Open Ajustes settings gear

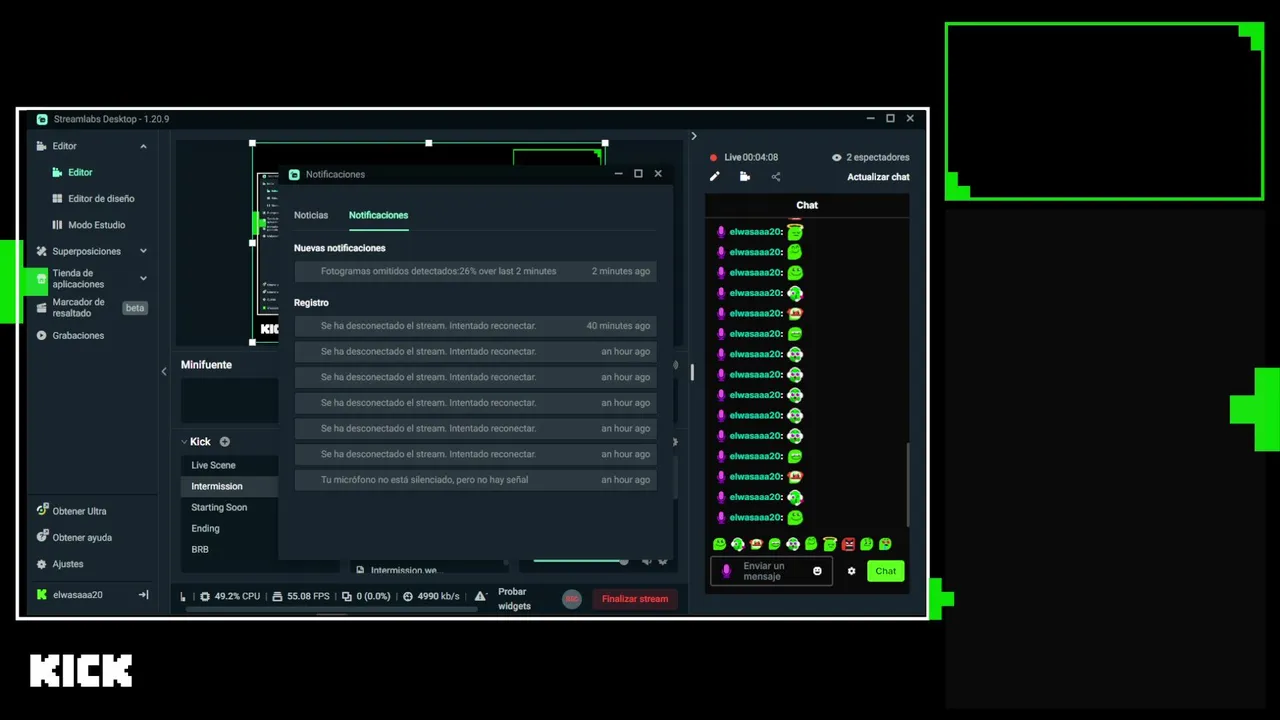(42, 564)
